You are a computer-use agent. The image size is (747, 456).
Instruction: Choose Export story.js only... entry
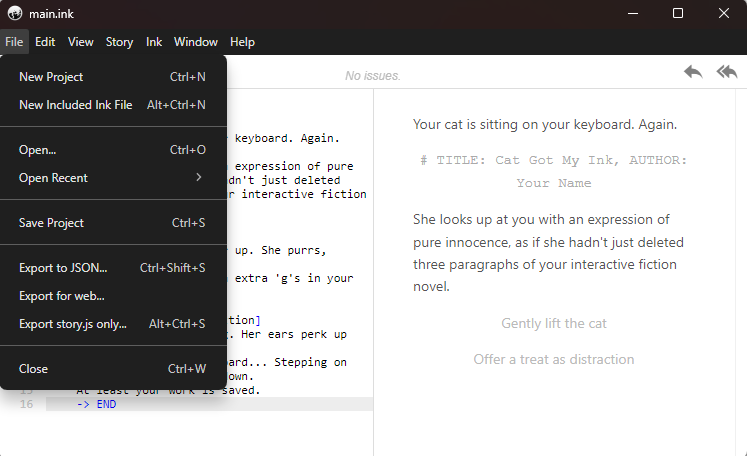pos(113,324)
